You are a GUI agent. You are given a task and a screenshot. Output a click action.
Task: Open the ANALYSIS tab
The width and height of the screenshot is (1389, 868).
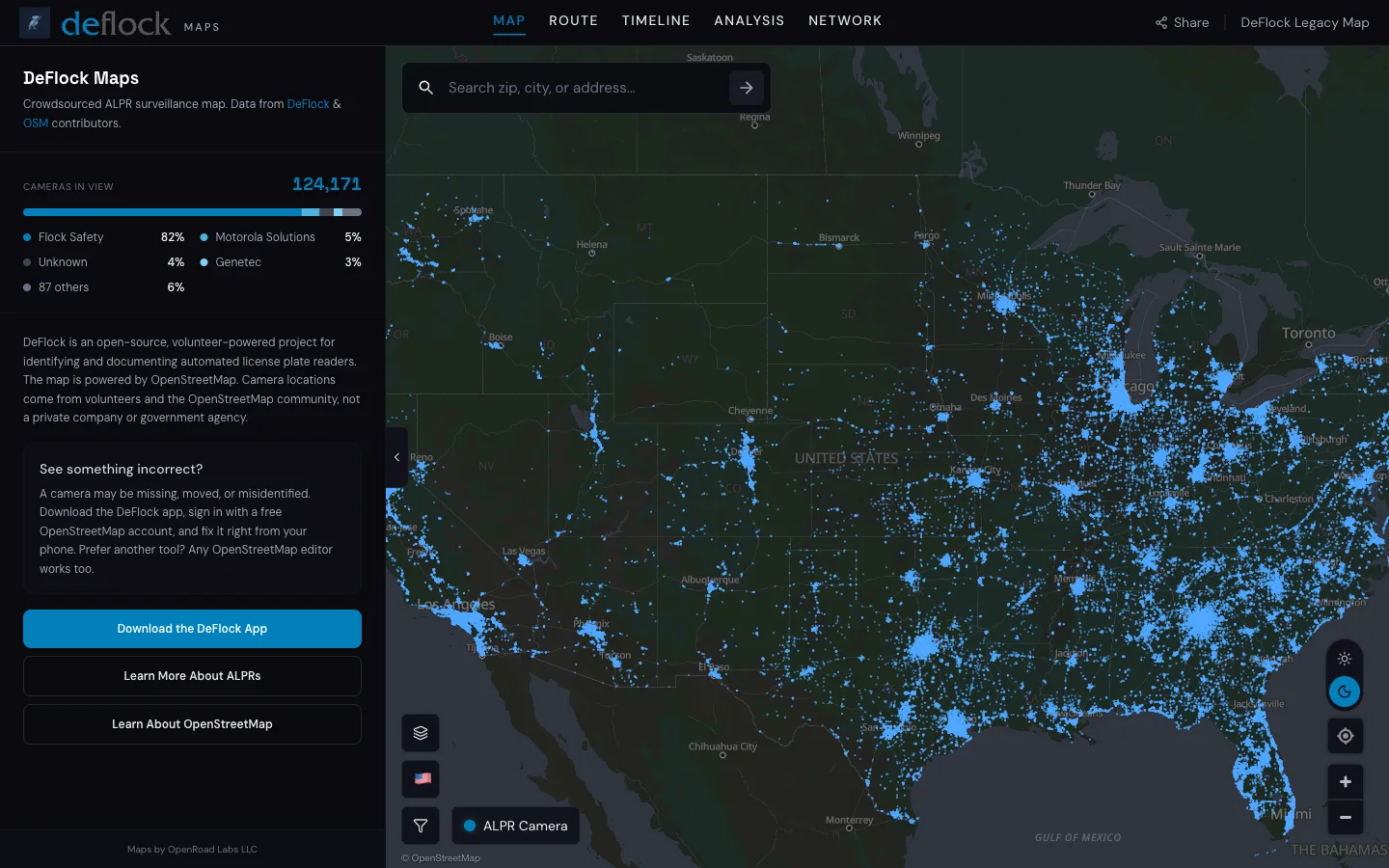click(x=749, y=20)
